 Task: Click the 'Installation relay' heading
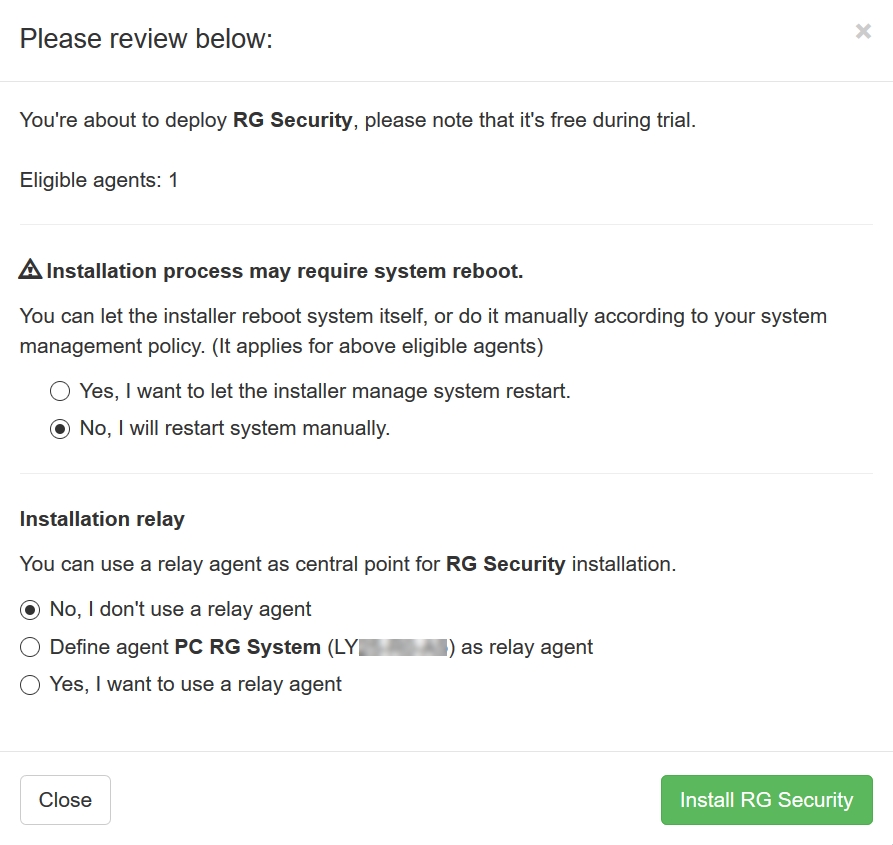point(103,519)
